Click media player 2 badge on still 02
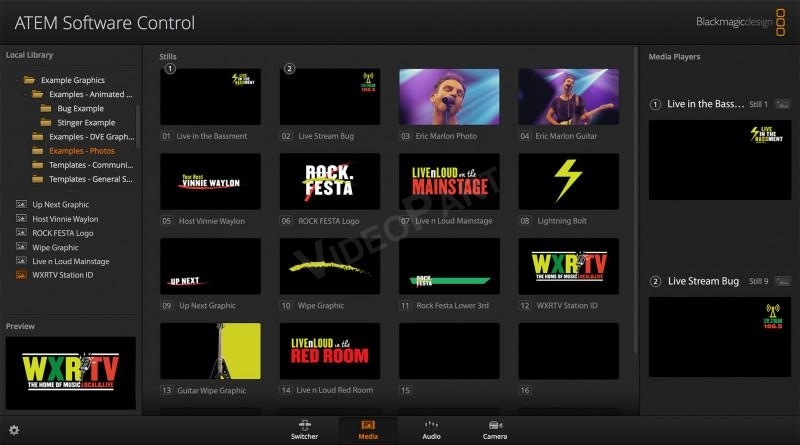This screenshot has width=800, height=445. point(289,68)
